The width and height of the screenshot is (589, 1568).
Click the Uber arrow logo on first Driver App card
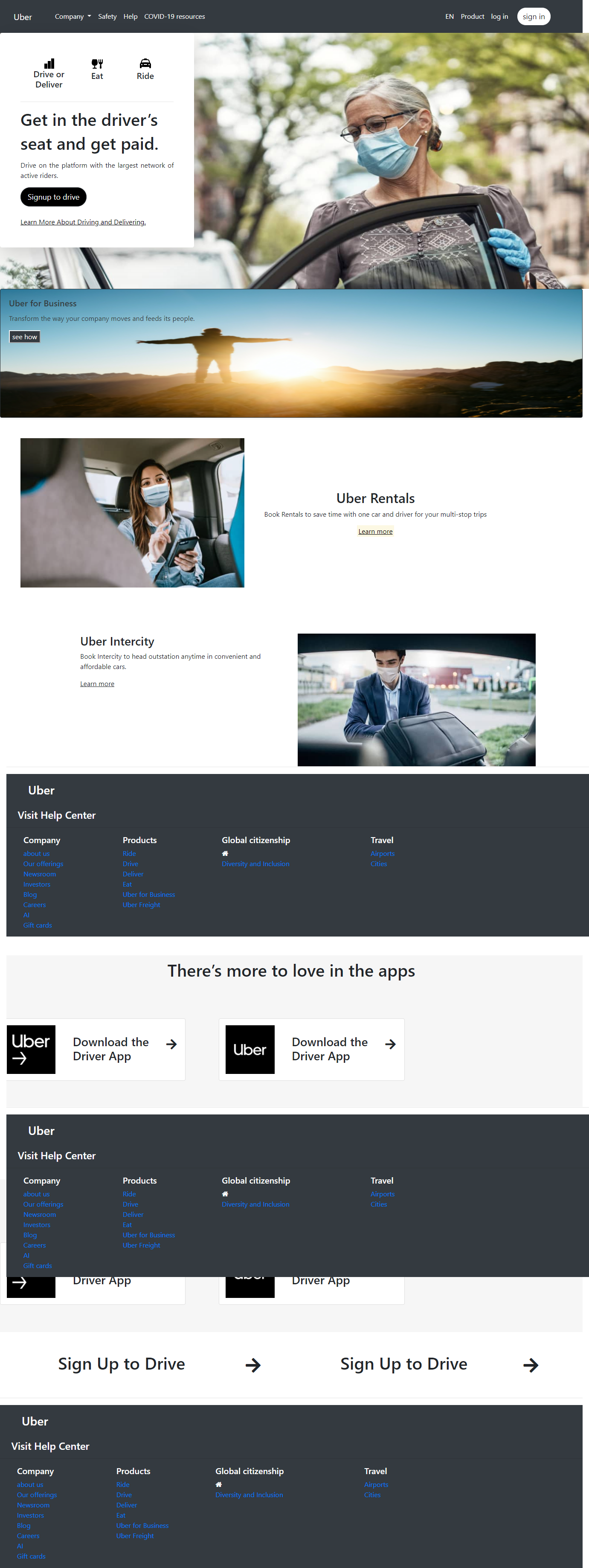tap(31, 1050)
